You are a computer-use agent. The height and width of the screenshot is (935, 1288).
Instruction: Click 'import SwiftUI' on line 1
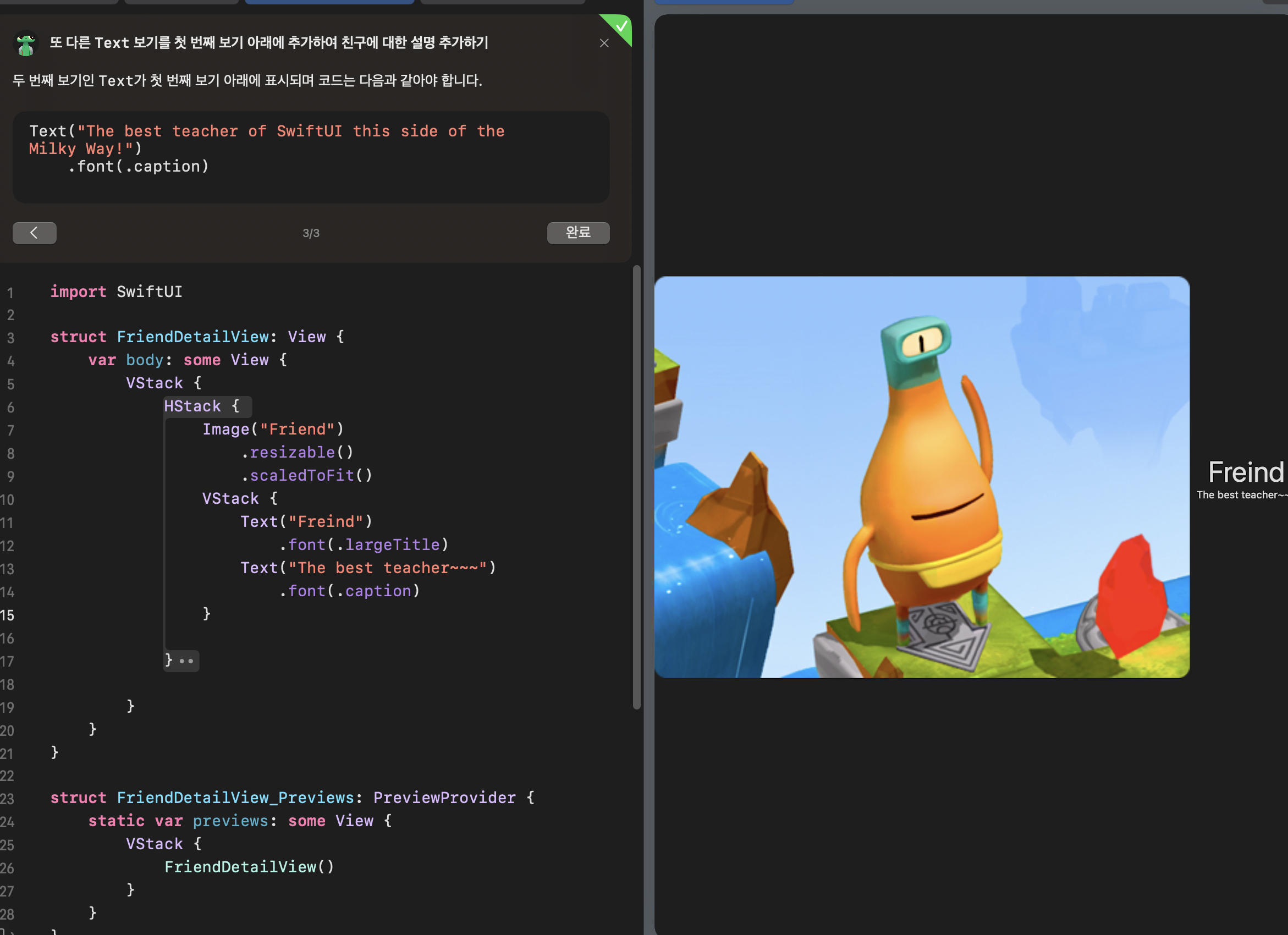(x=117, y=292)
